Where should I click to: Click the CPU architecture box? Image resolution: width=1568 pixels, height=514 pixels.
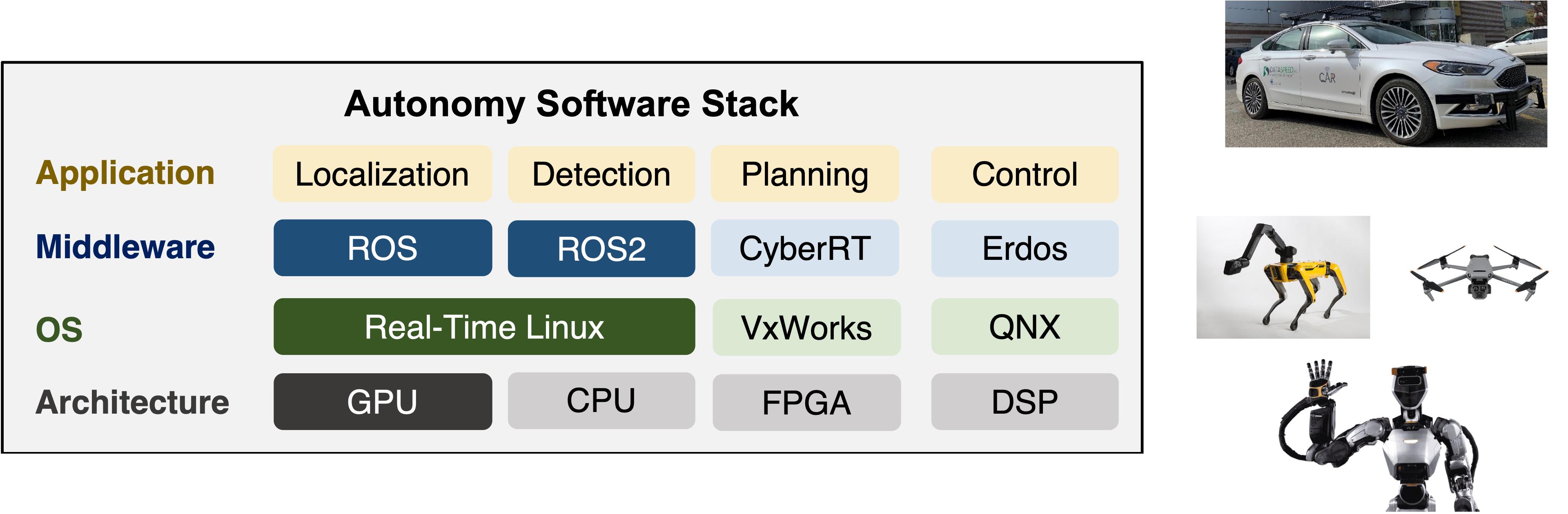(x=601, y=401)
